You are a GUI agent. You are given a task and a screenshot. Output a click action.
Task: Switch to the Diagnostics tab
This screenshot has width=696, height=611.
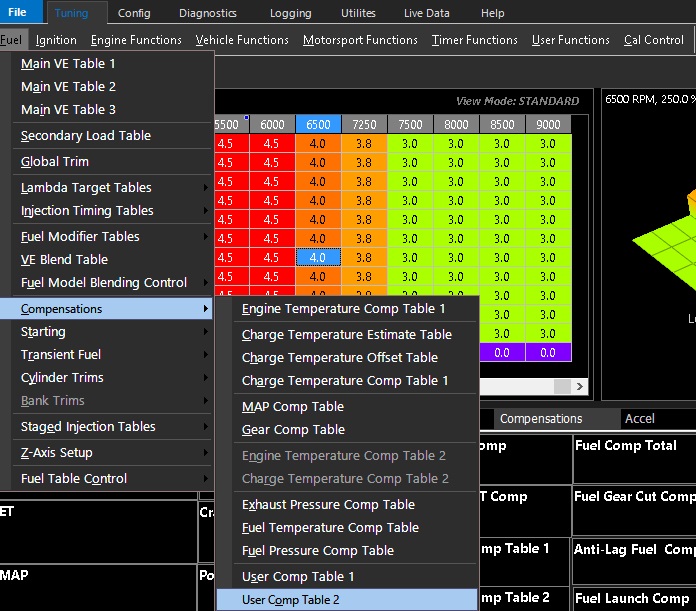coord(208,13)
